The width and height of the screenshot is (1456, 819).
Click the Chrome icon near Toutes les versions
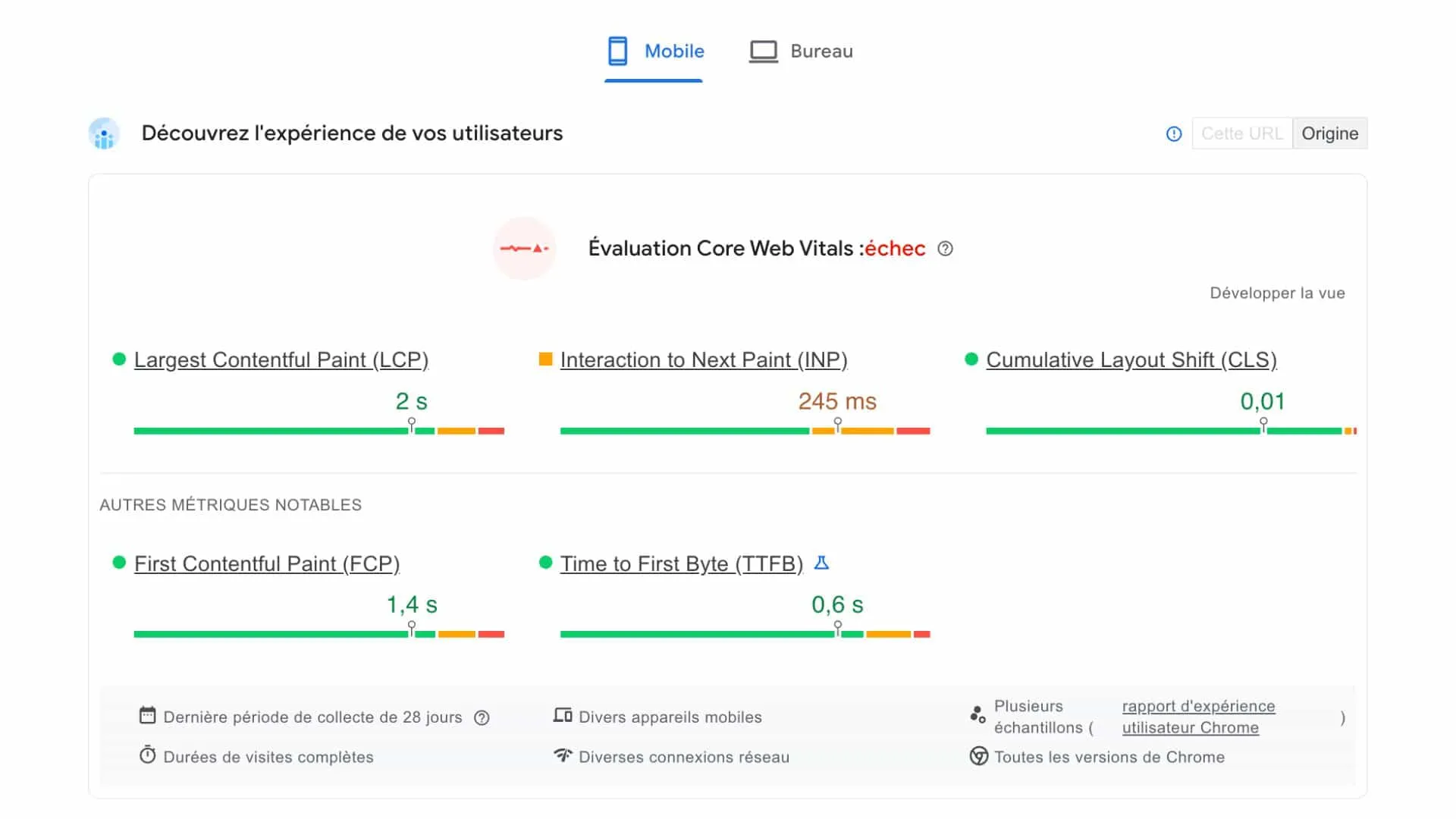coord(980,756)
